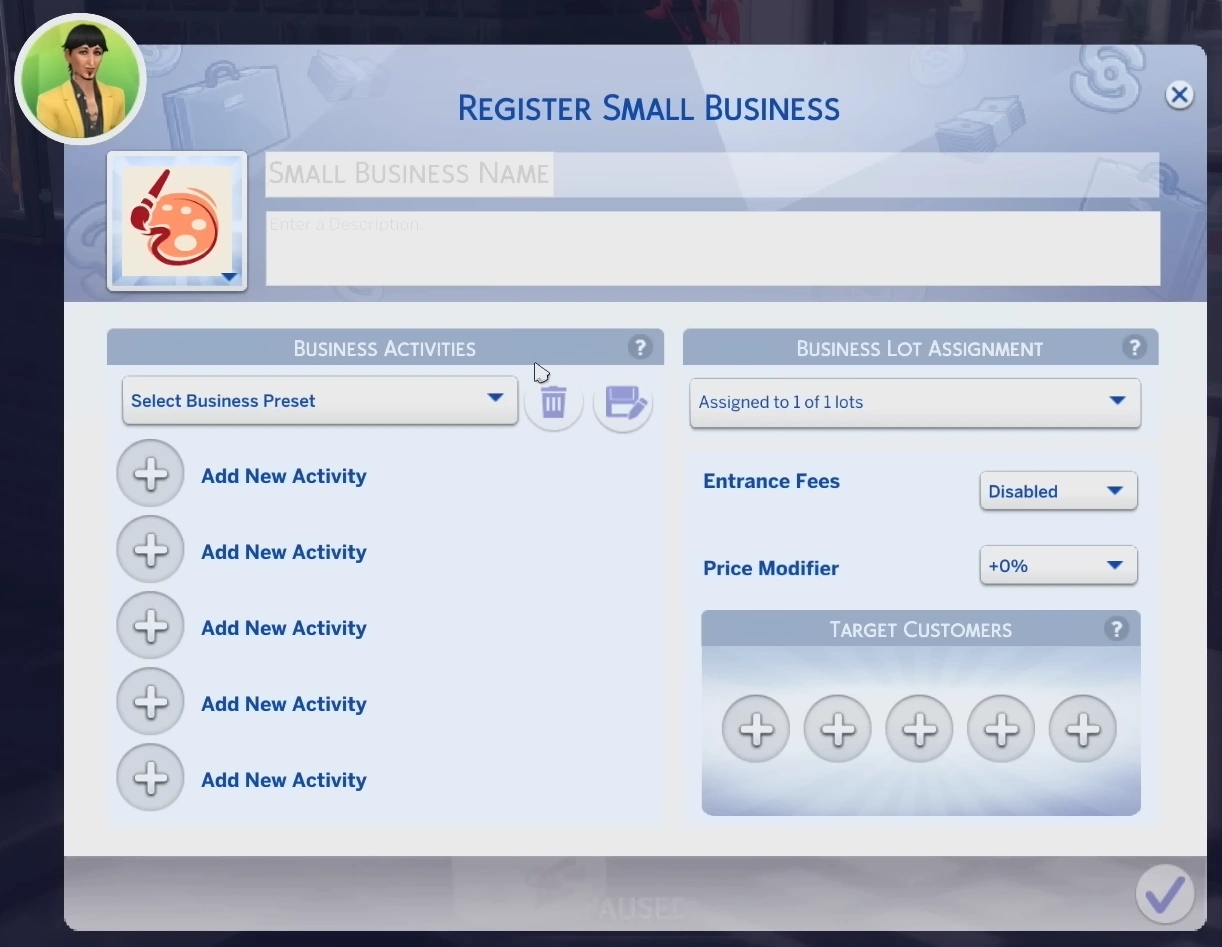Screen dimensions: 1222x947
Task: Close the Register Small Business dialog
Action: pos(1179,95)
